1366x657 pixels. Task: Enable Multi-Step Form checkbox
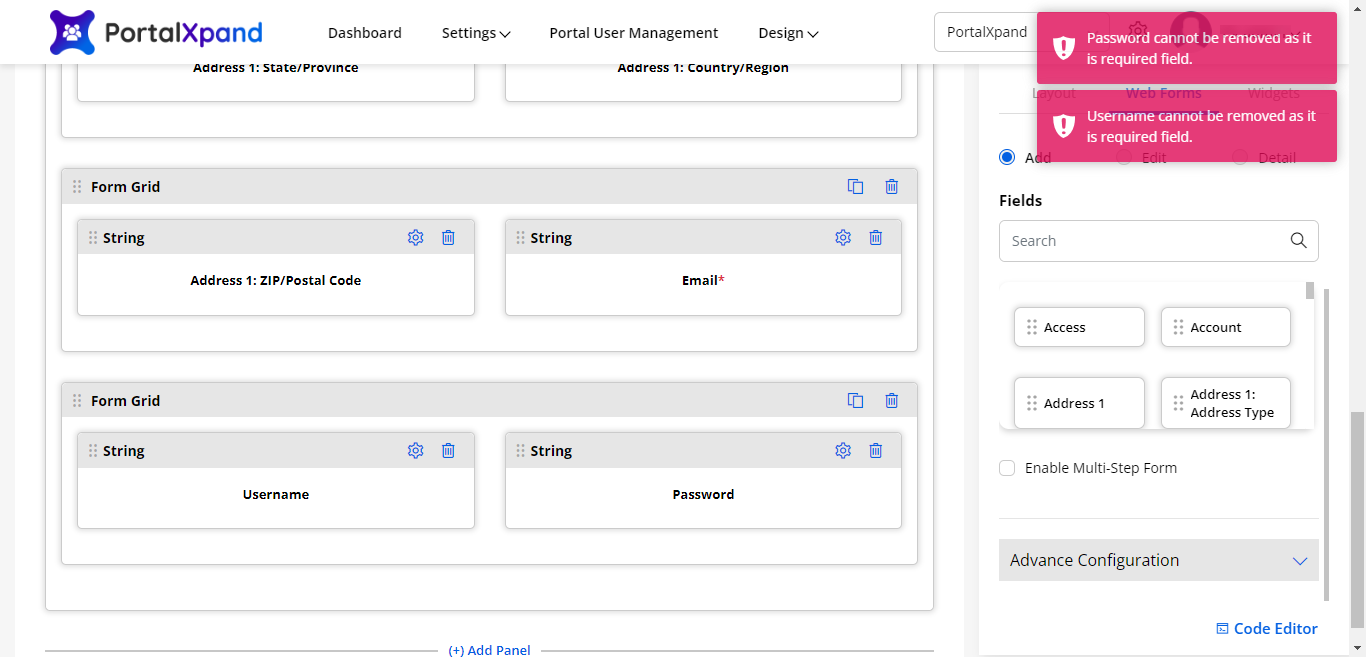coord(1007,468)
